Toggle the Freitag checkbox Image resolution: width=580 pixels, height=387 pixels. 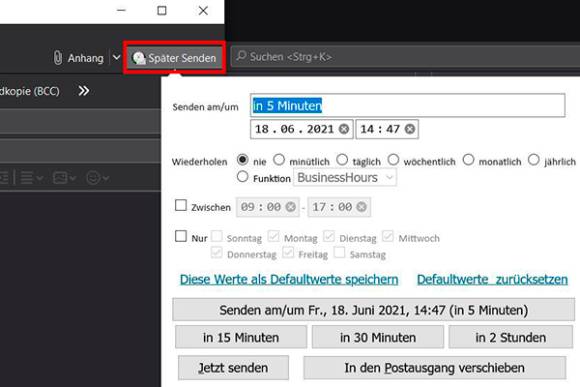click(x=288, y=252)
